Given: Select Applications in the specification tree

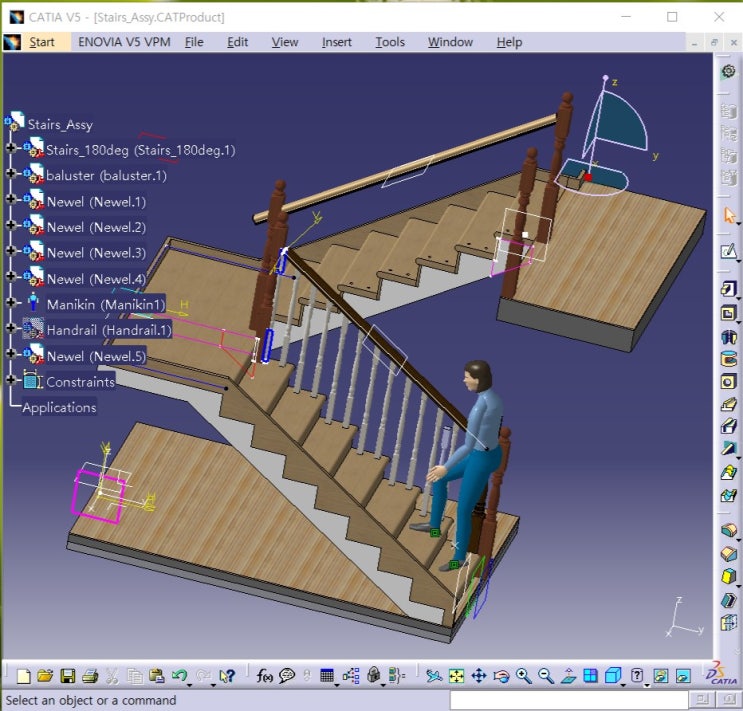Looking at the screenshot, I should tap(59, 407).
